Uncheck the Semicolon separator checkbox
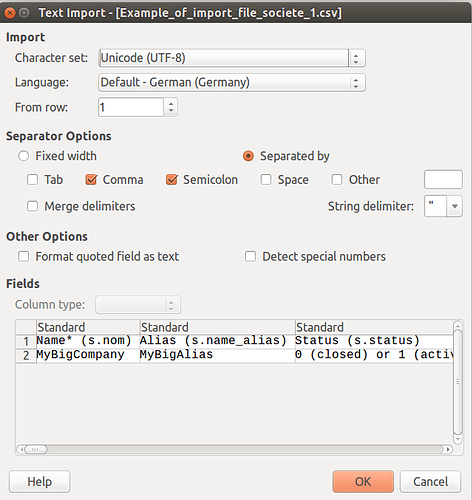Viewport: 472px width, 500px height. pos(171,180)
